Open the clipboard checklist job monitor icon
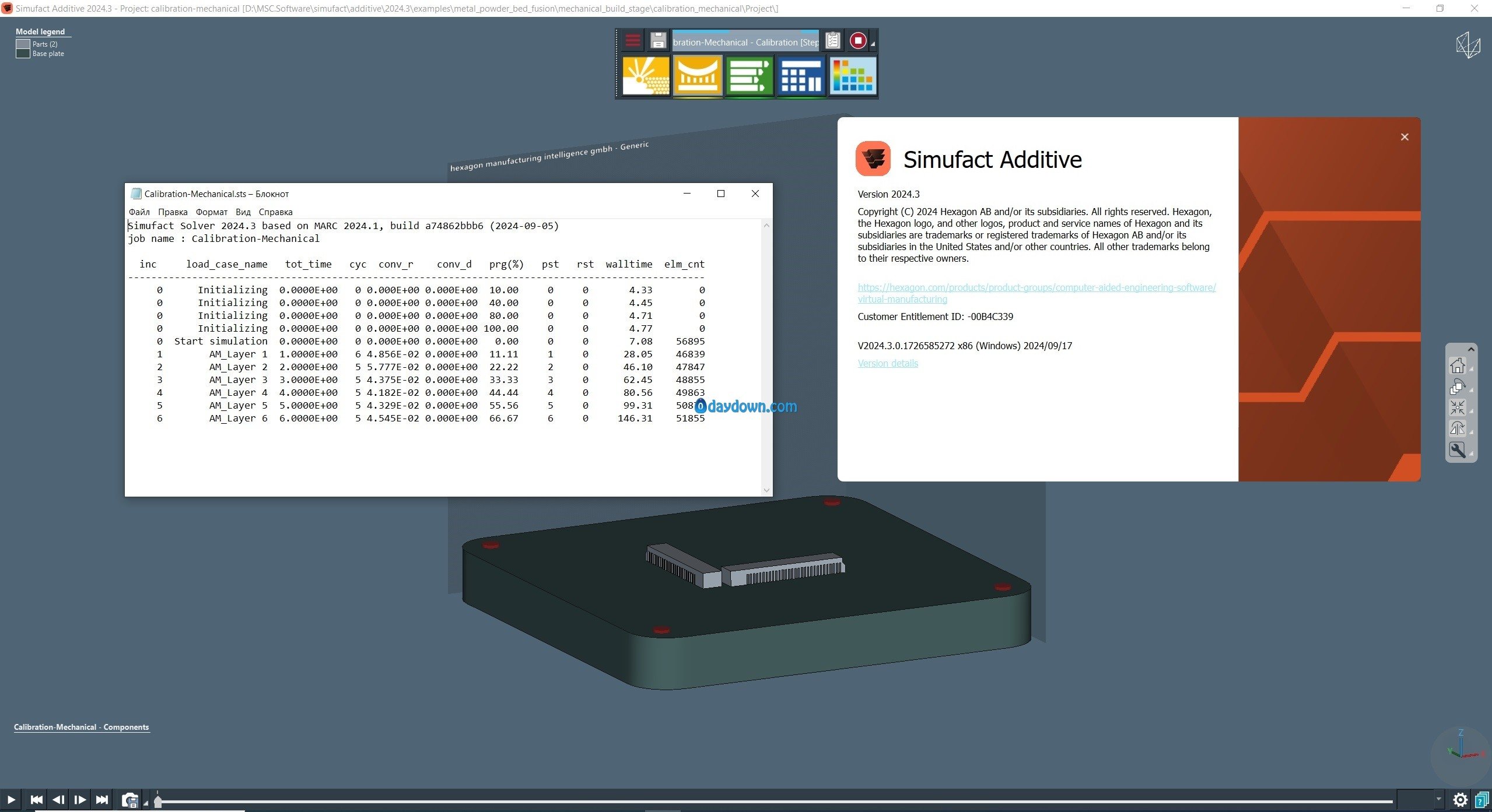Image resolution: width=1492 pixels, height=812 pixels. coord(832,41)
